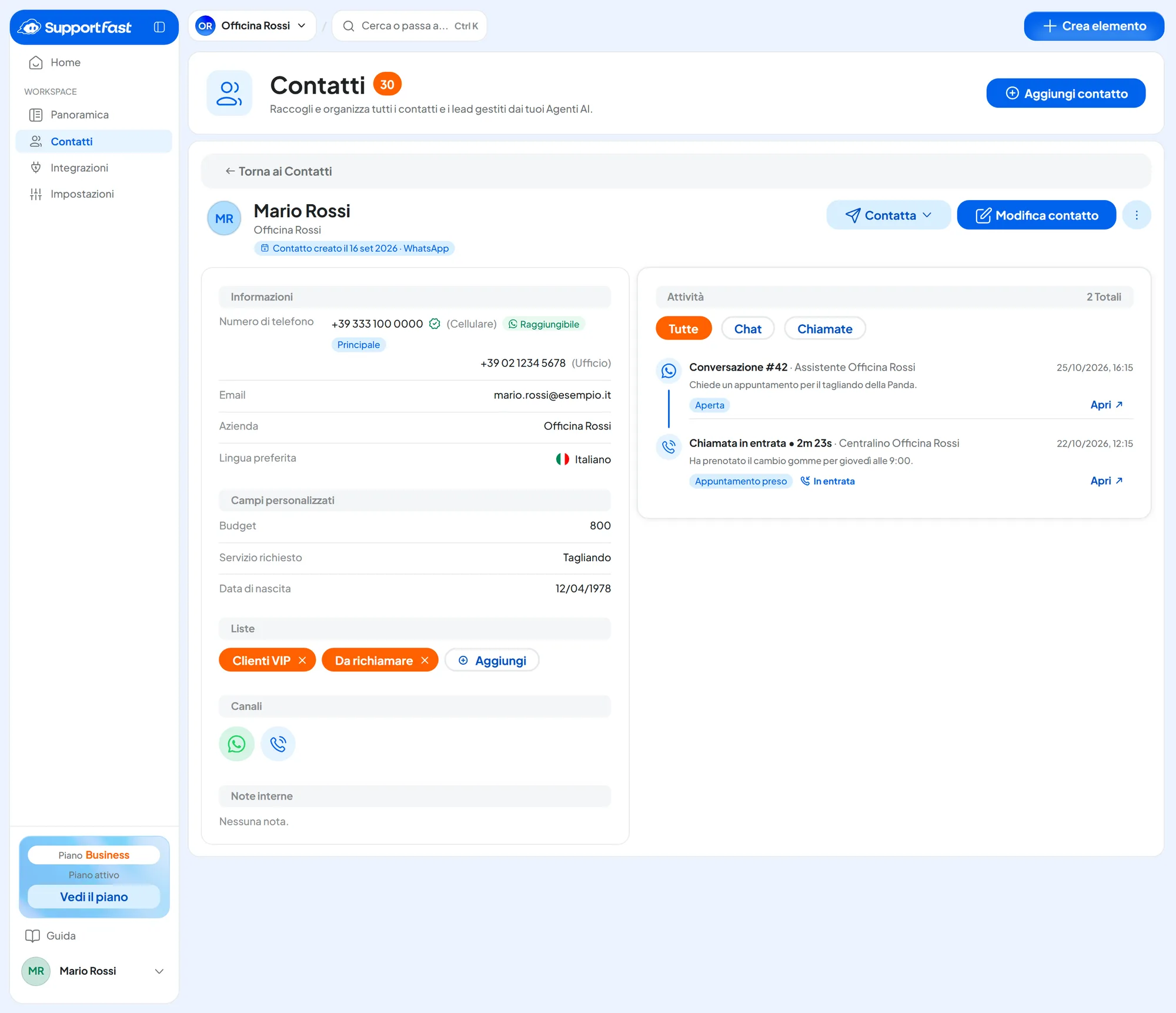Remove Clienti VIP list tag
Image resolution: width=1176 pixels, height=1013 pixels.
[302, 660]
